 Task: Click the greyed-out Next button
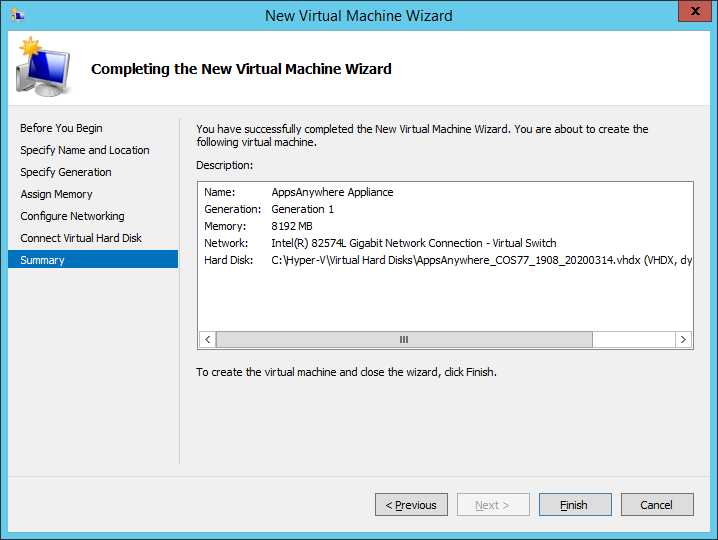pyautogui.click(x=493, y=505)
